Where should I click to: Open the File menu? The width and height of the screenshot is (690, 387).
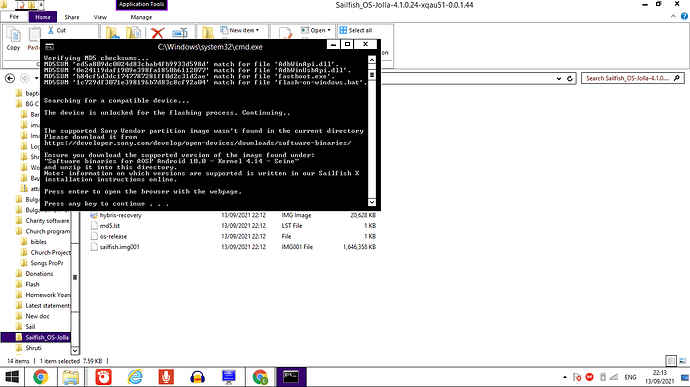point(14,17)
